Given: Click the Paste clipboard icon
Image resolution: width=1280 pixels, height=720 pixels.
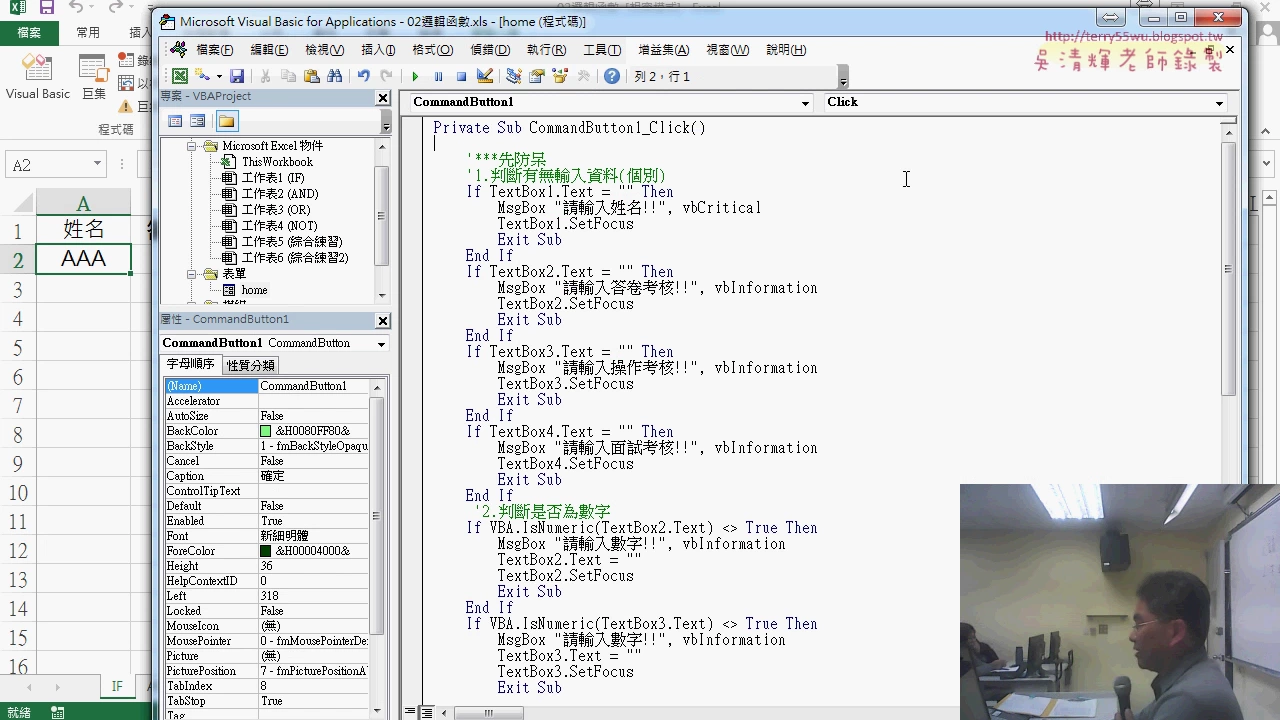Looking at the screenshot, I should tap(311, 76).
